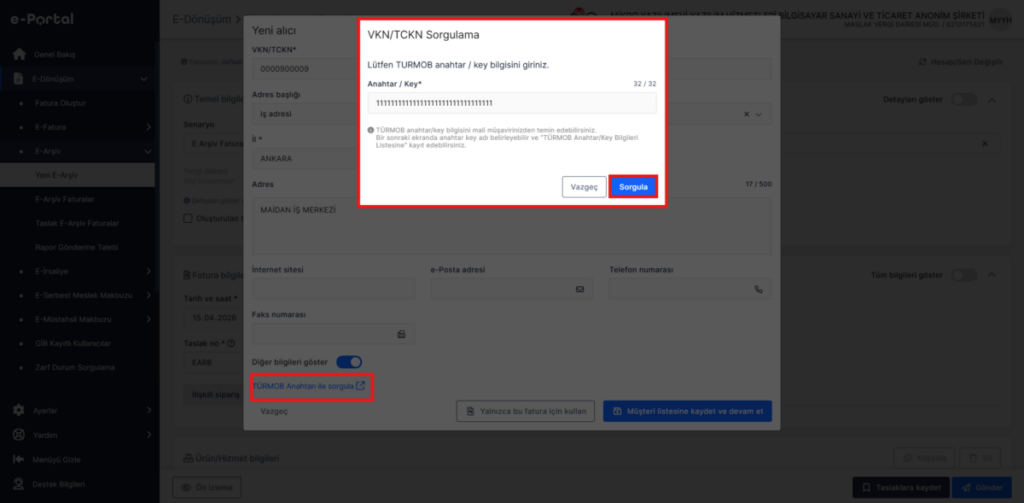This screenshot has width=1024, height=503.
Task: Expand E-Müstahsil Makbuzu submenu
Action: pyautogui.click(x=148, y=319)
